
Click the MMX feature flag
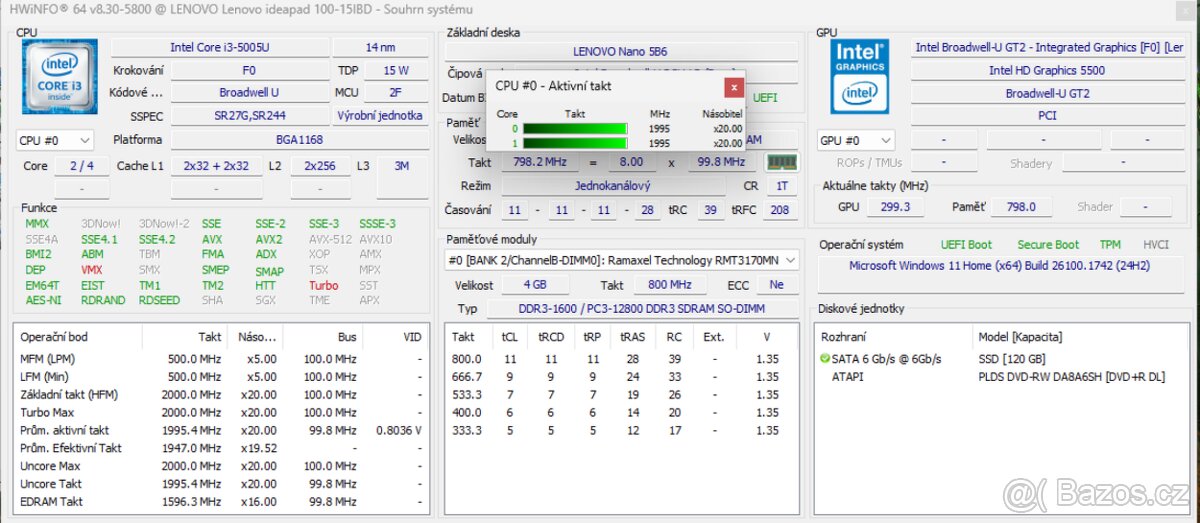37,224
